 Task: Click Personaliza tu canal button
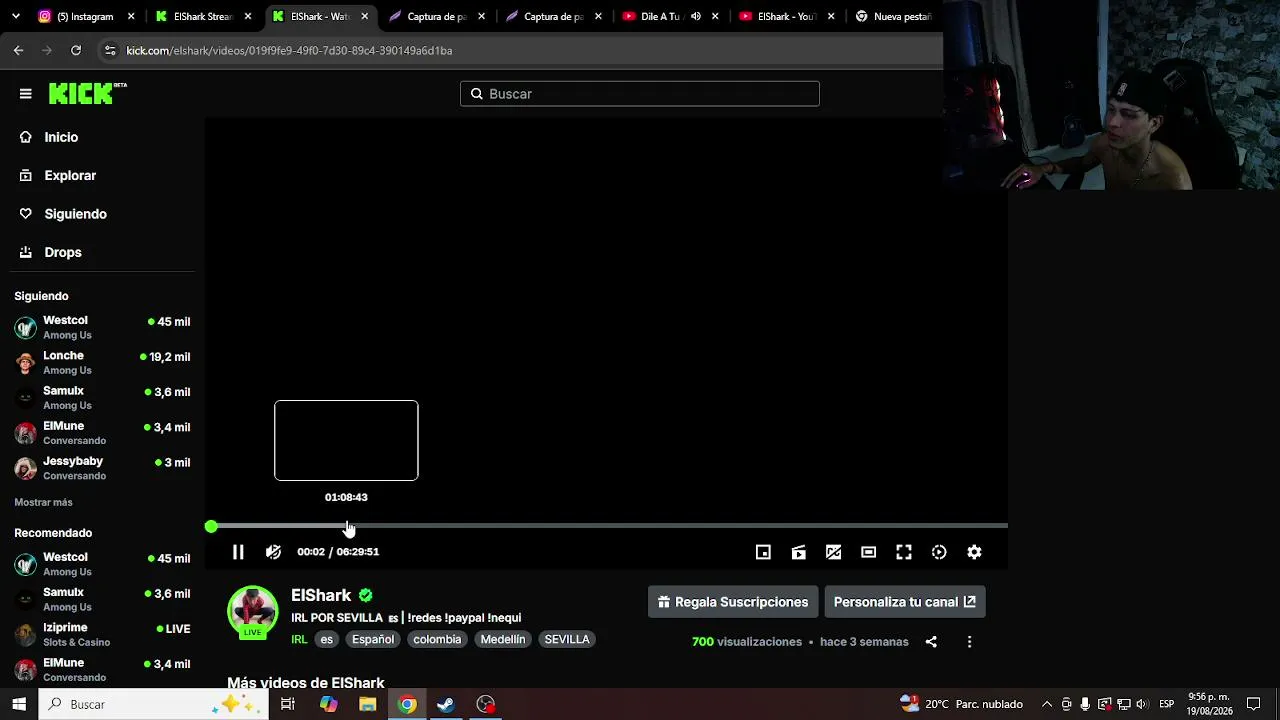pyautogui.click(x=905, y=602)
